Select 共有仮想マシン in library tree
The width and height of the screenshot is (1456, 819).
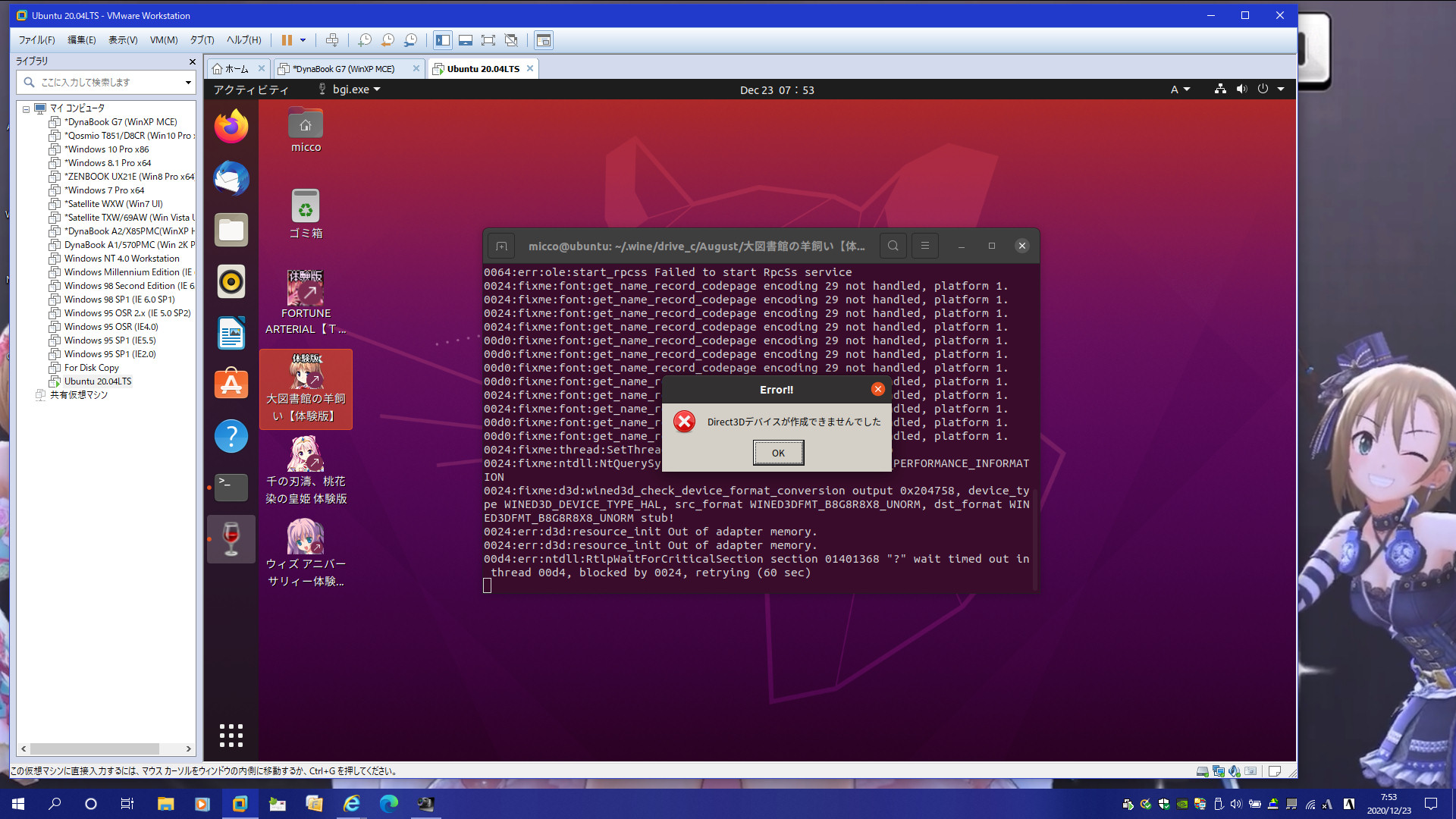[78, 395]
